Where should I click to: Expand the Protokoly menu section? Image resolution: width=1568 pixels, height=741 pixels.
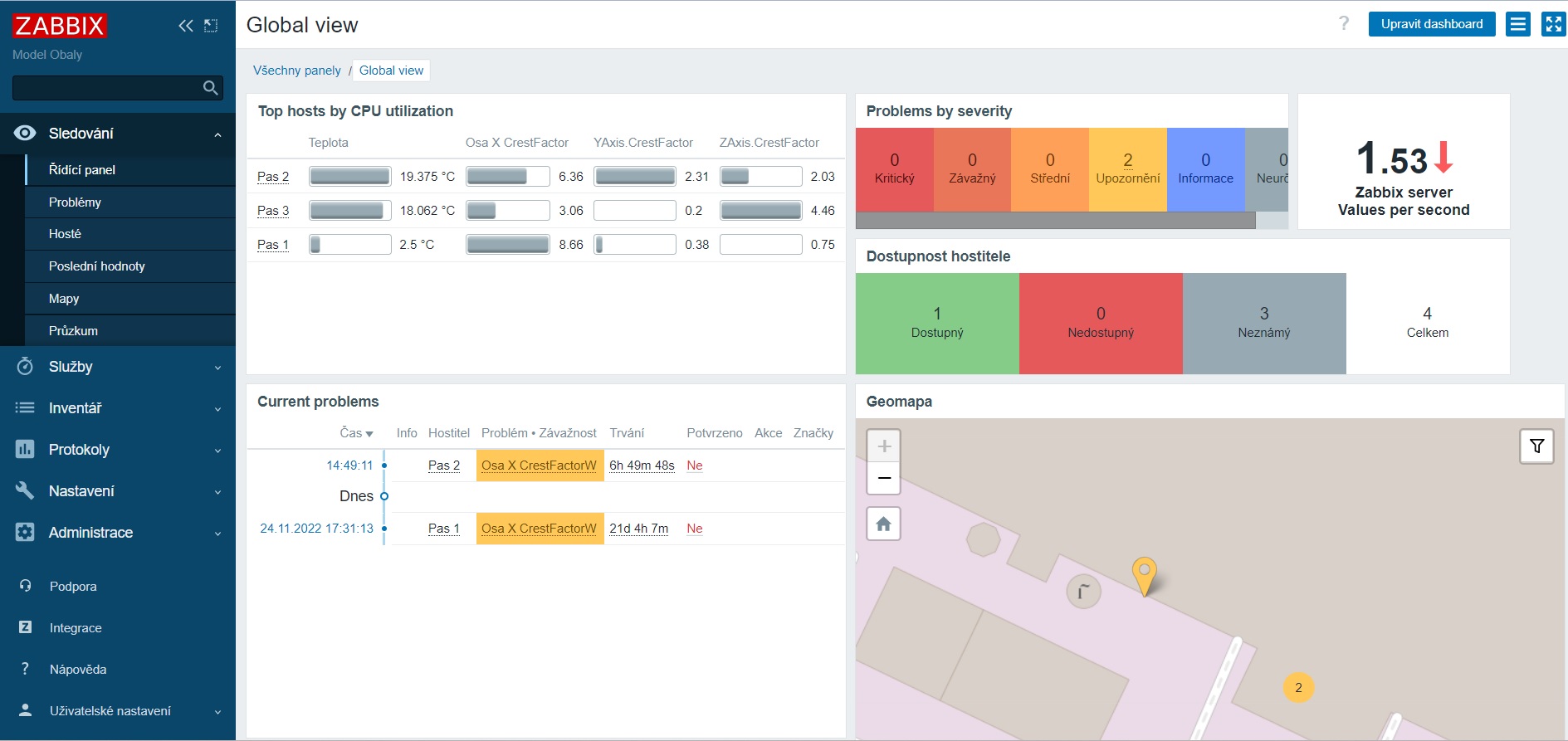pos(217,451)
